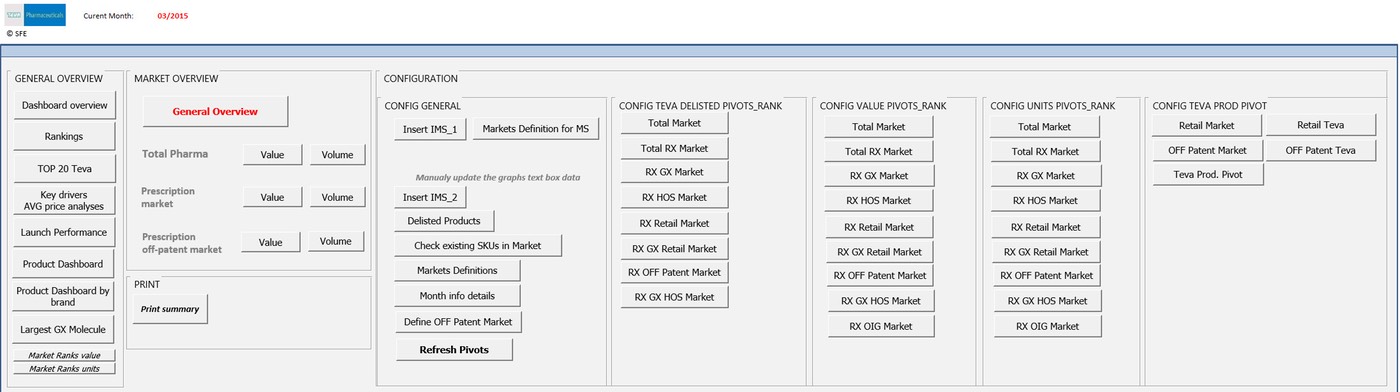Open Total Market in Value pivots

879,127
